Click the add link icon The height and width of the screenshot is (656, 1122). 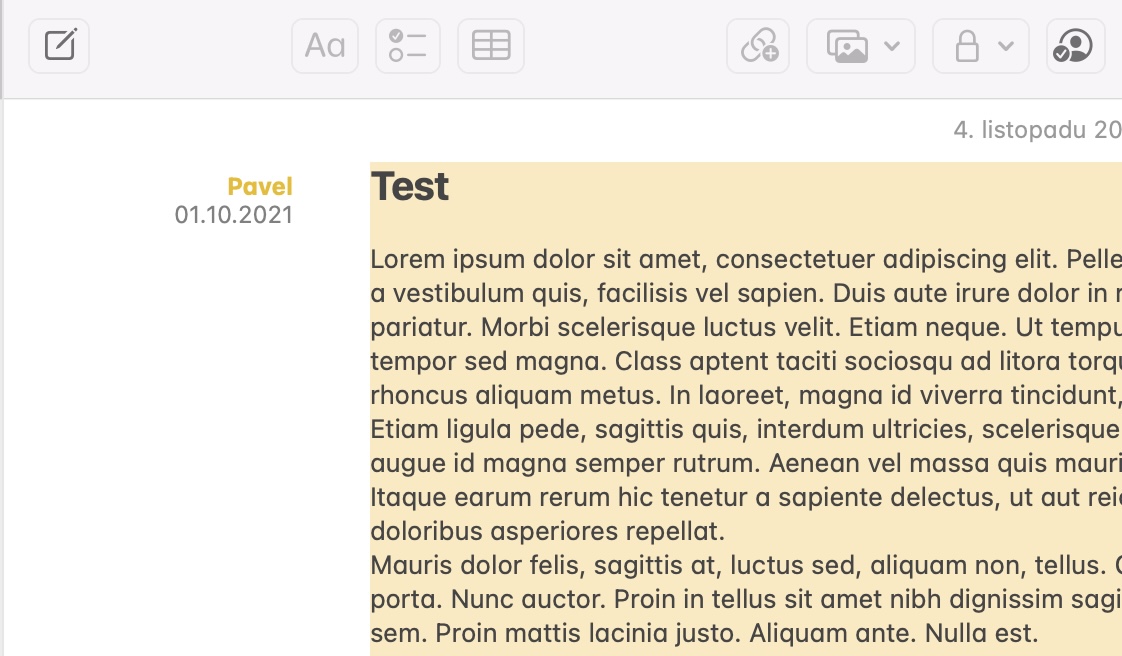[758, 46]
